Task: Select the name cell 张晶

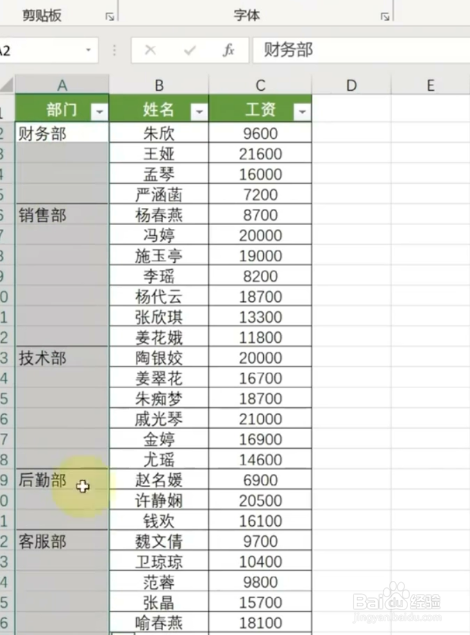Action: [x=159, y=601]
